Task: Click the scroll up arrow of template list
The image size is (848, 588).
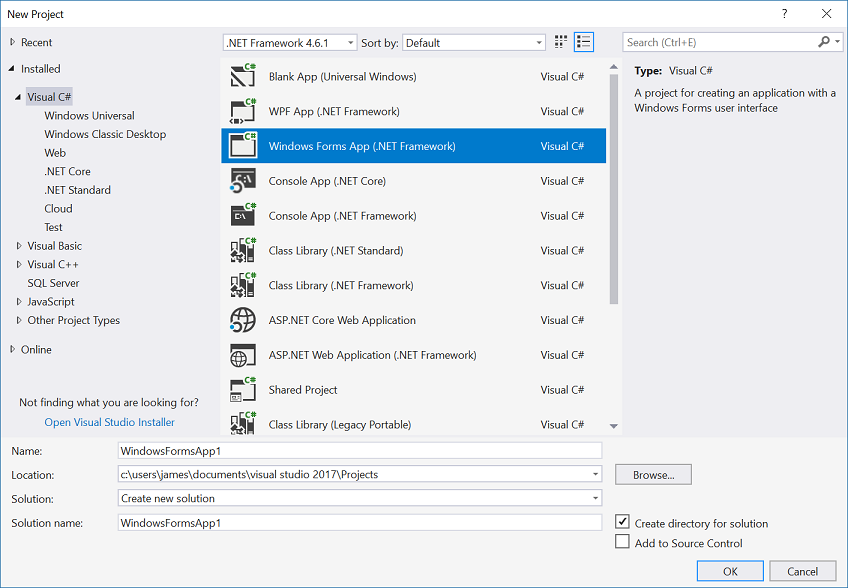Action: 613,67
